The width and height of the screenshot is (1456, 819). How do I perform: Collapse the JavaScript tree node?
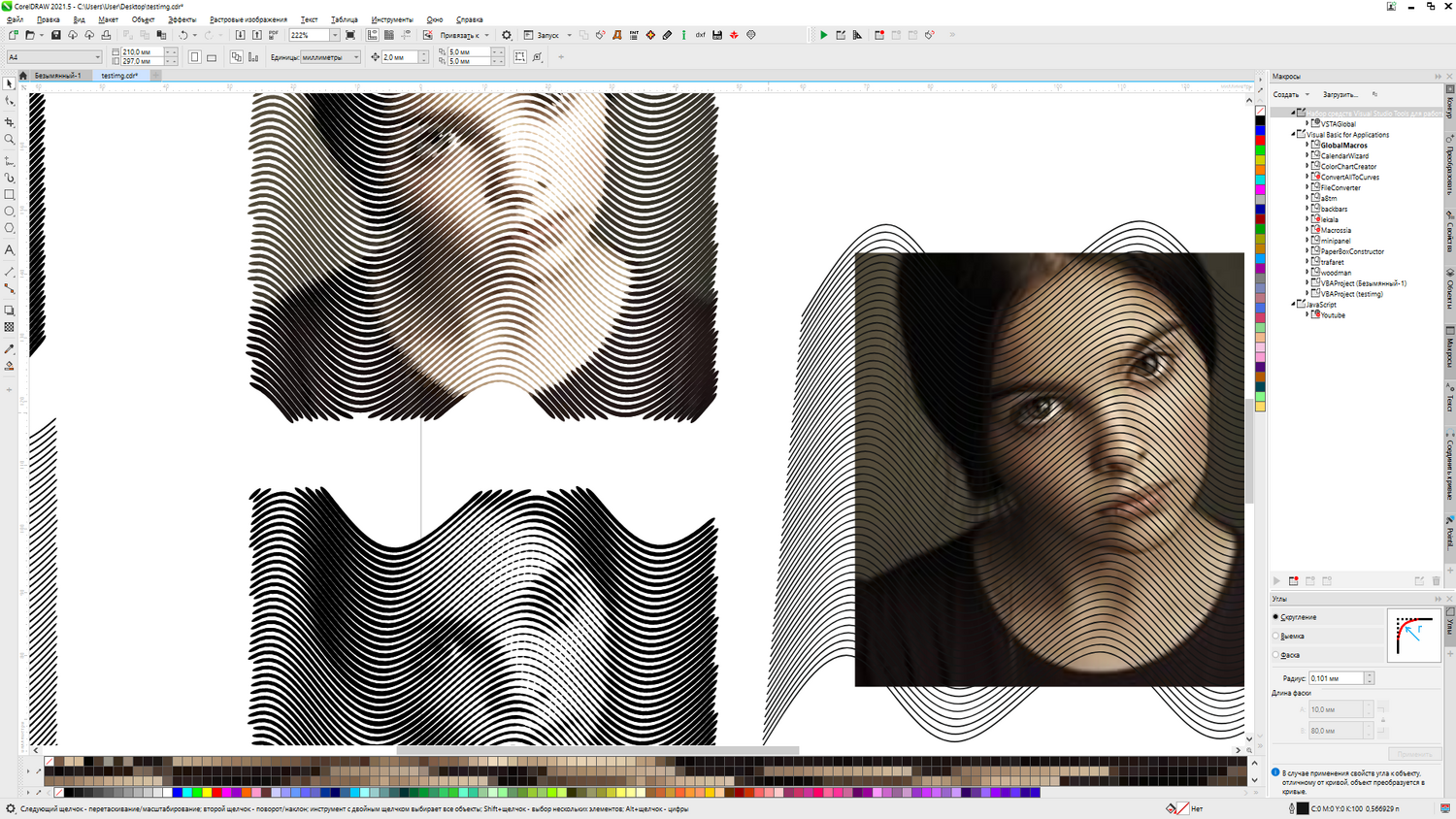point(1294,305)
